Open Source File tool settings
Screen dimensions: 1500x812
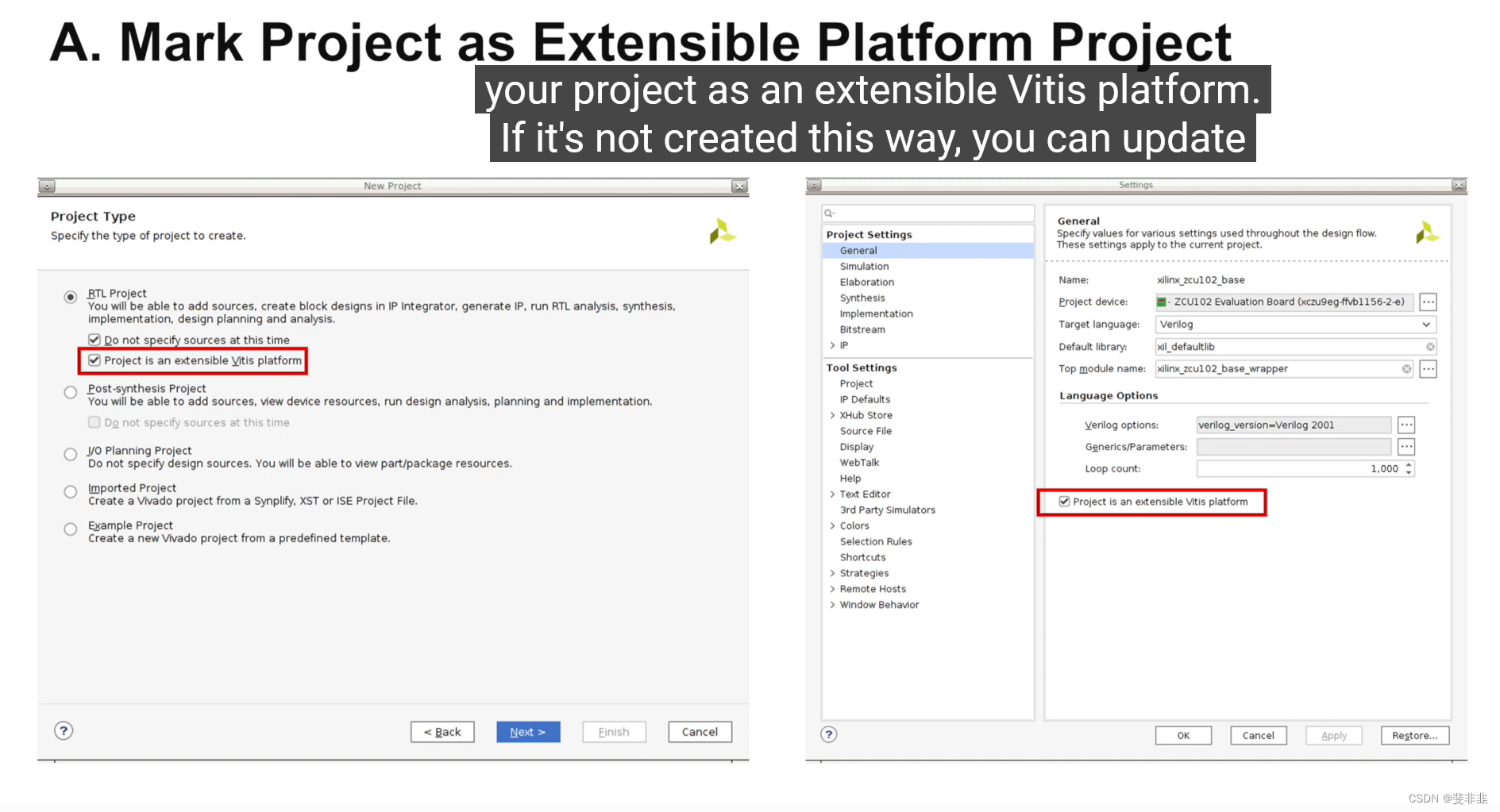(866, 431)
